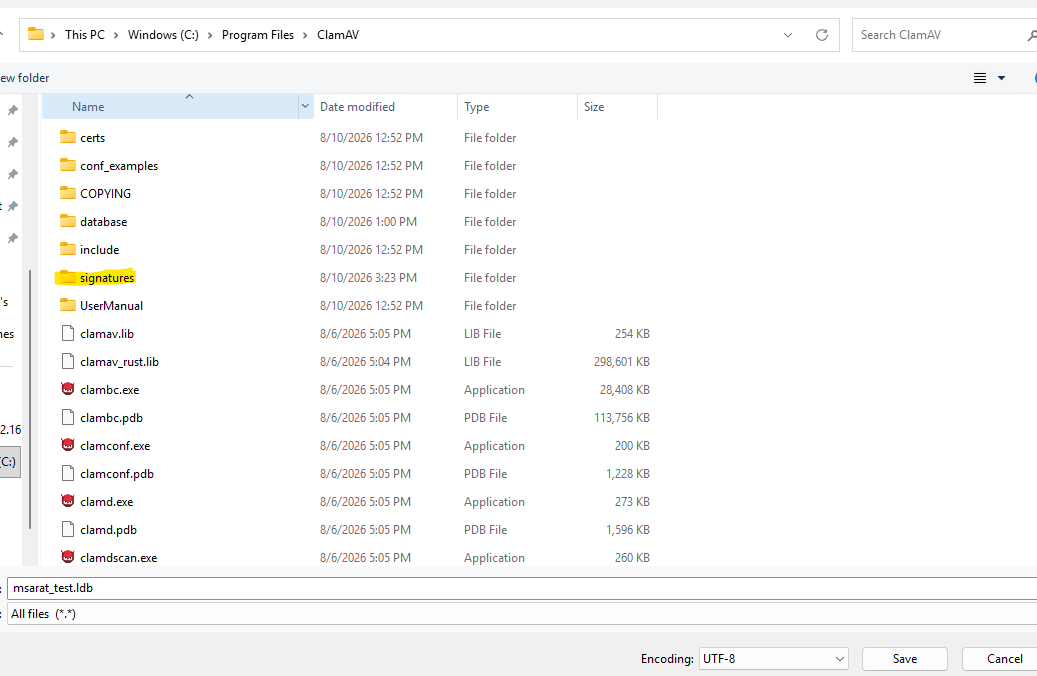Click the clamconf.pdb file icon

tap(67, 473)
